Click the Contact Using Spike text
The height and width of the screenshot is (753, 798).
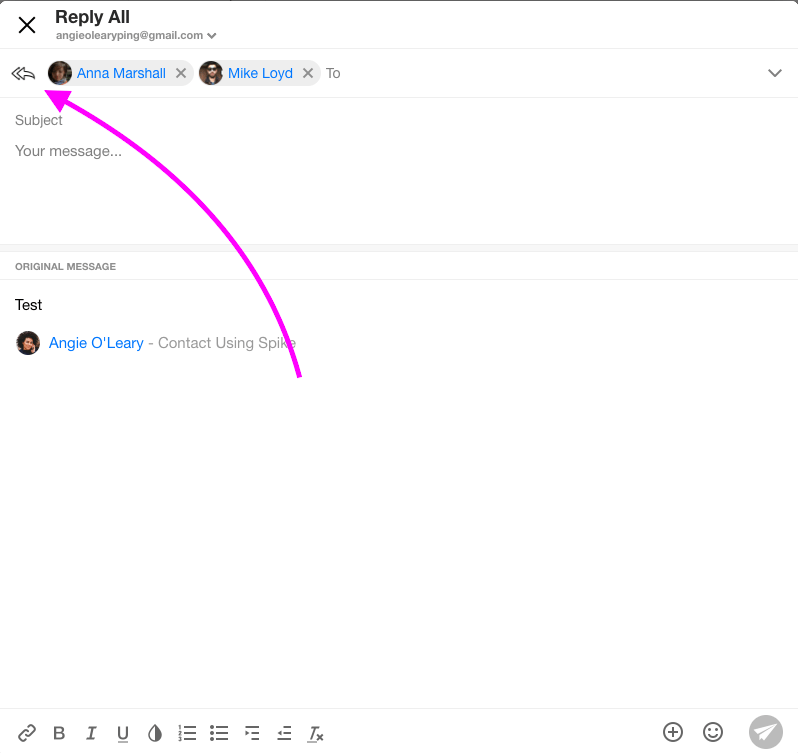click(227, 343)
